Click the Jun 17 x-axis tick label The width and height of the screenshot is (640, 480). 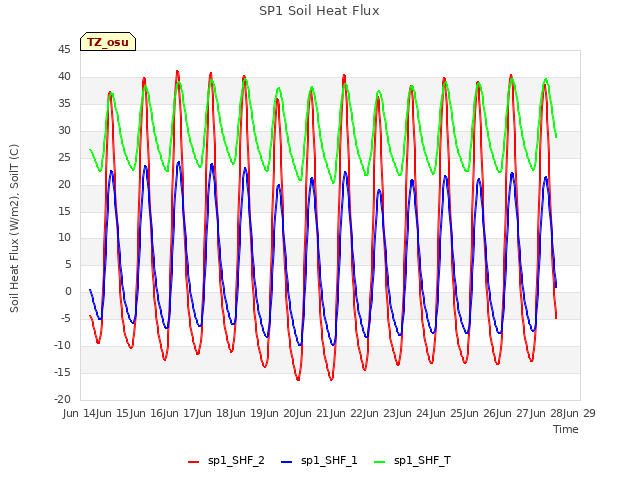coord(180,413)
